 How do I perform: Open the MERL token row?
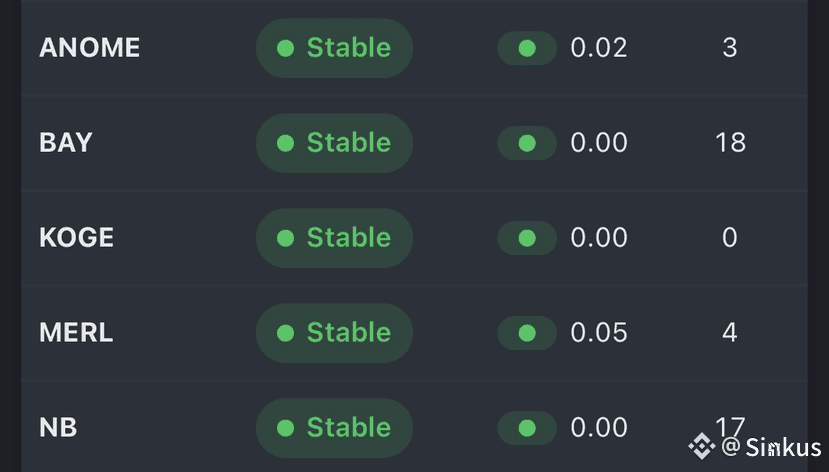click(x=414, y=332)
